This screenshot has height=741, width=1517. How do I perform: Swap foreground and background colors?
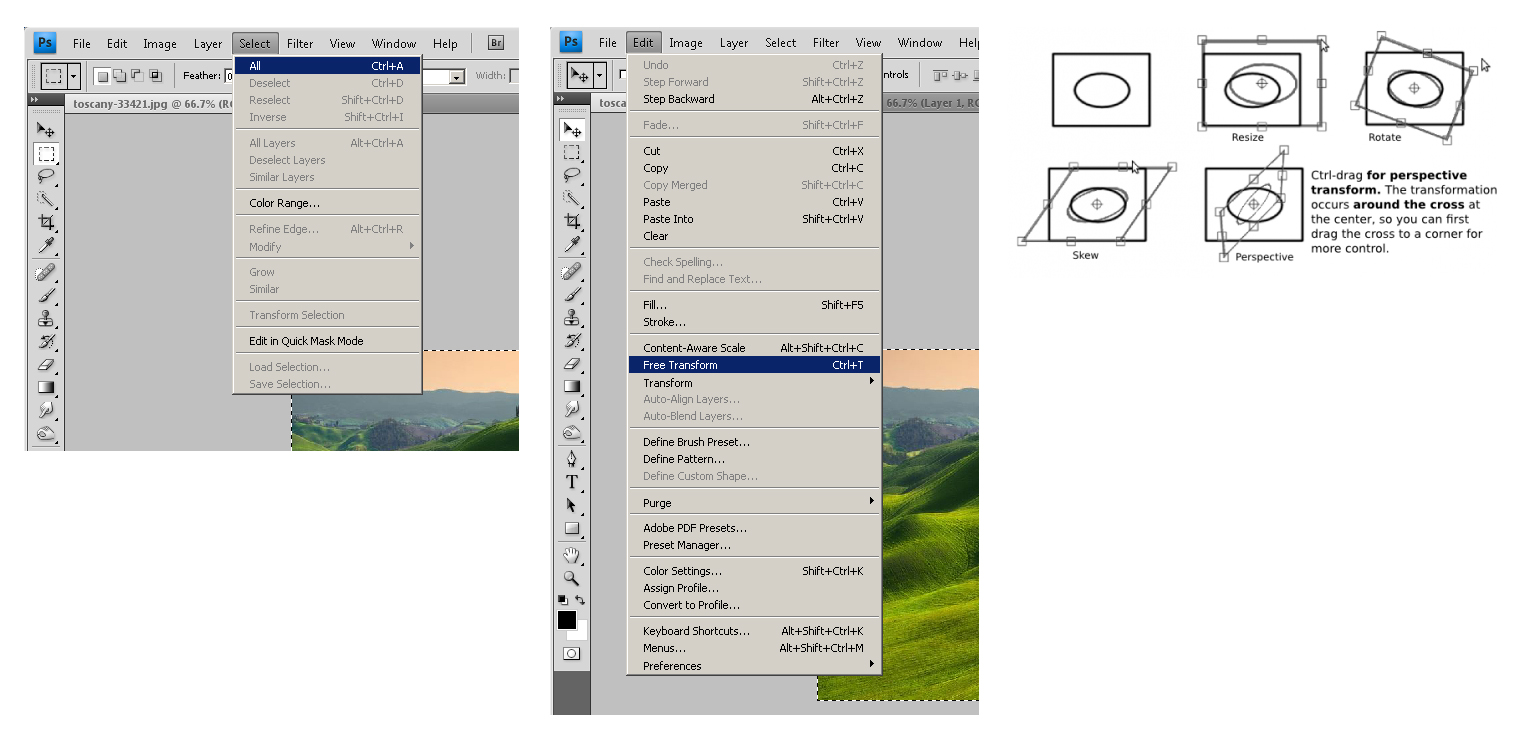(x=581, y=600)
